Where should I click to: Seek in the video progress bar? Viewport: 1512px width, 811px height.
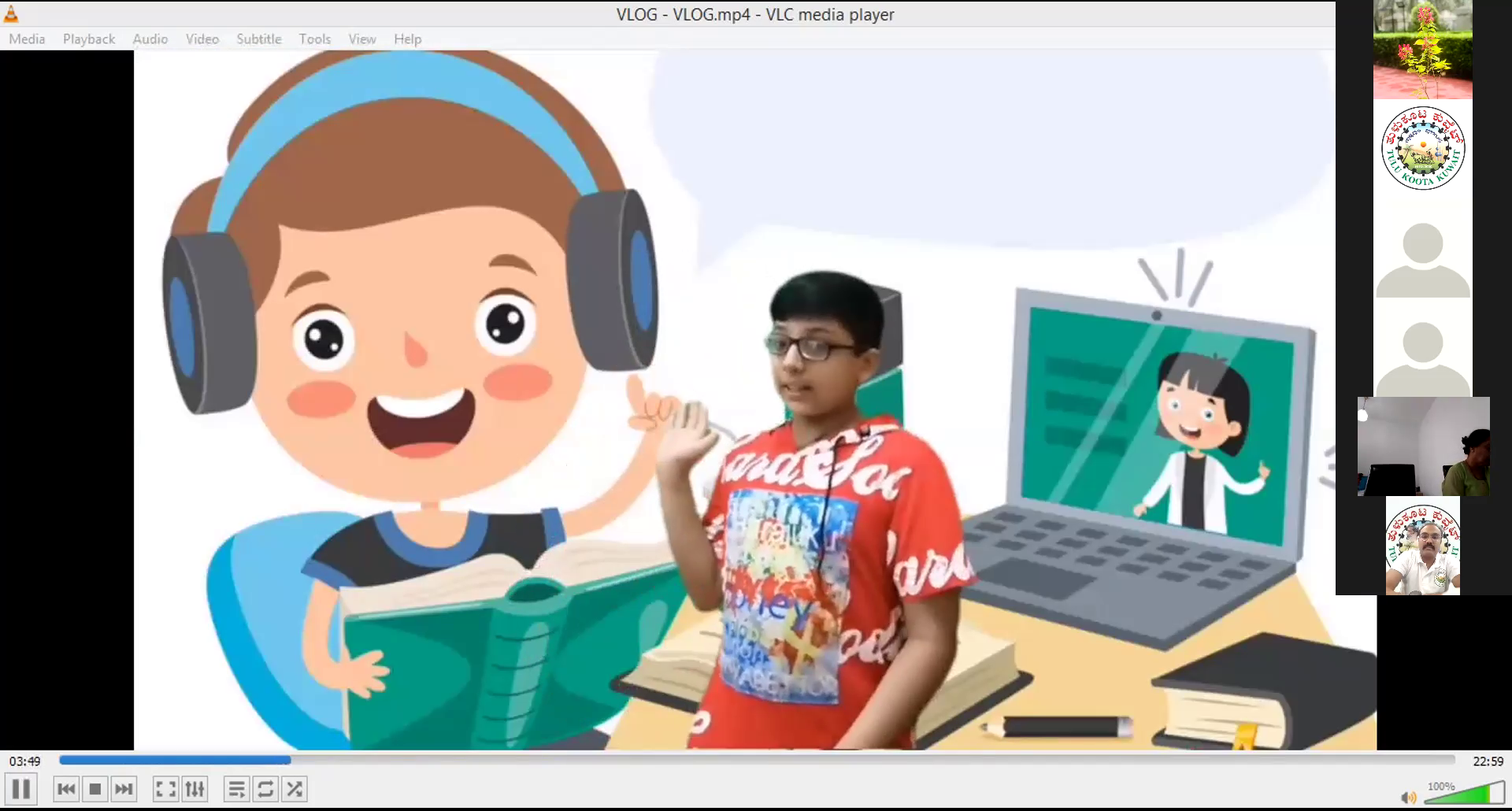point(757,760)
